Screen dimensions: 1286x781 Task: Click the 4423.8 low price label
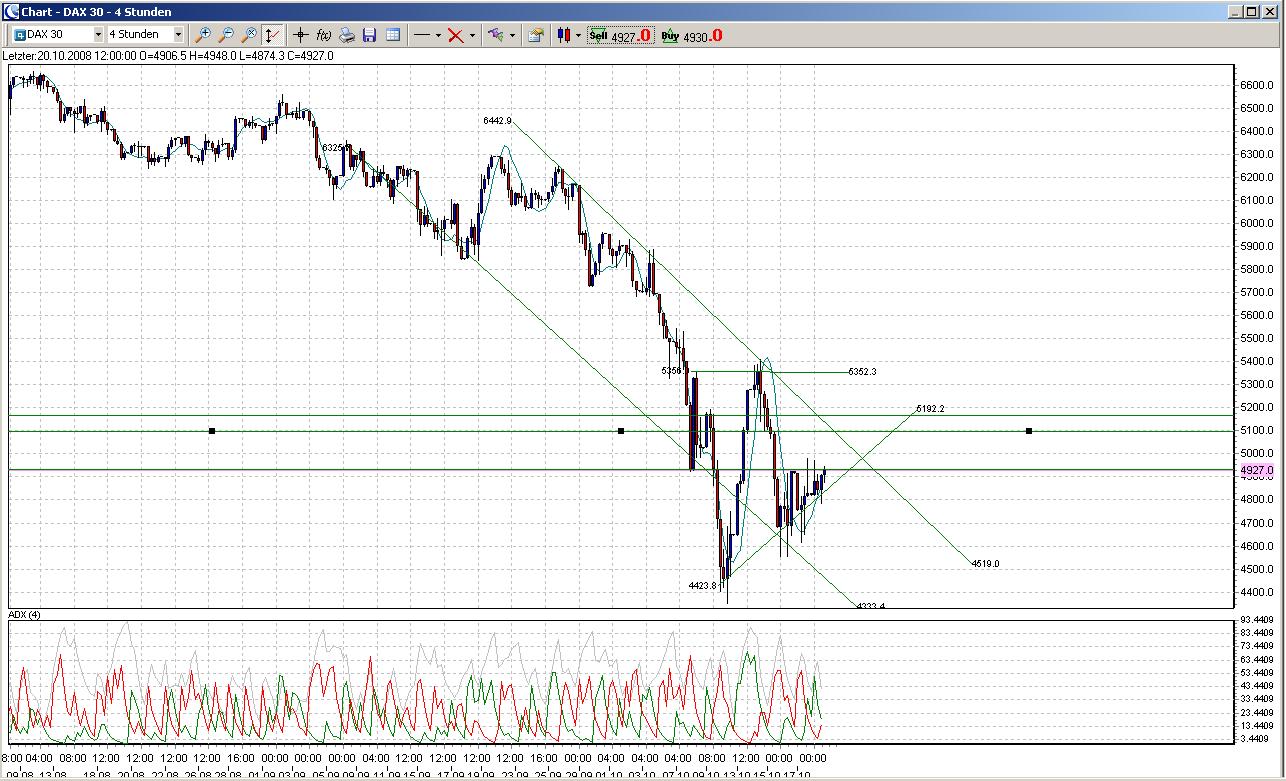pos(703,586)
